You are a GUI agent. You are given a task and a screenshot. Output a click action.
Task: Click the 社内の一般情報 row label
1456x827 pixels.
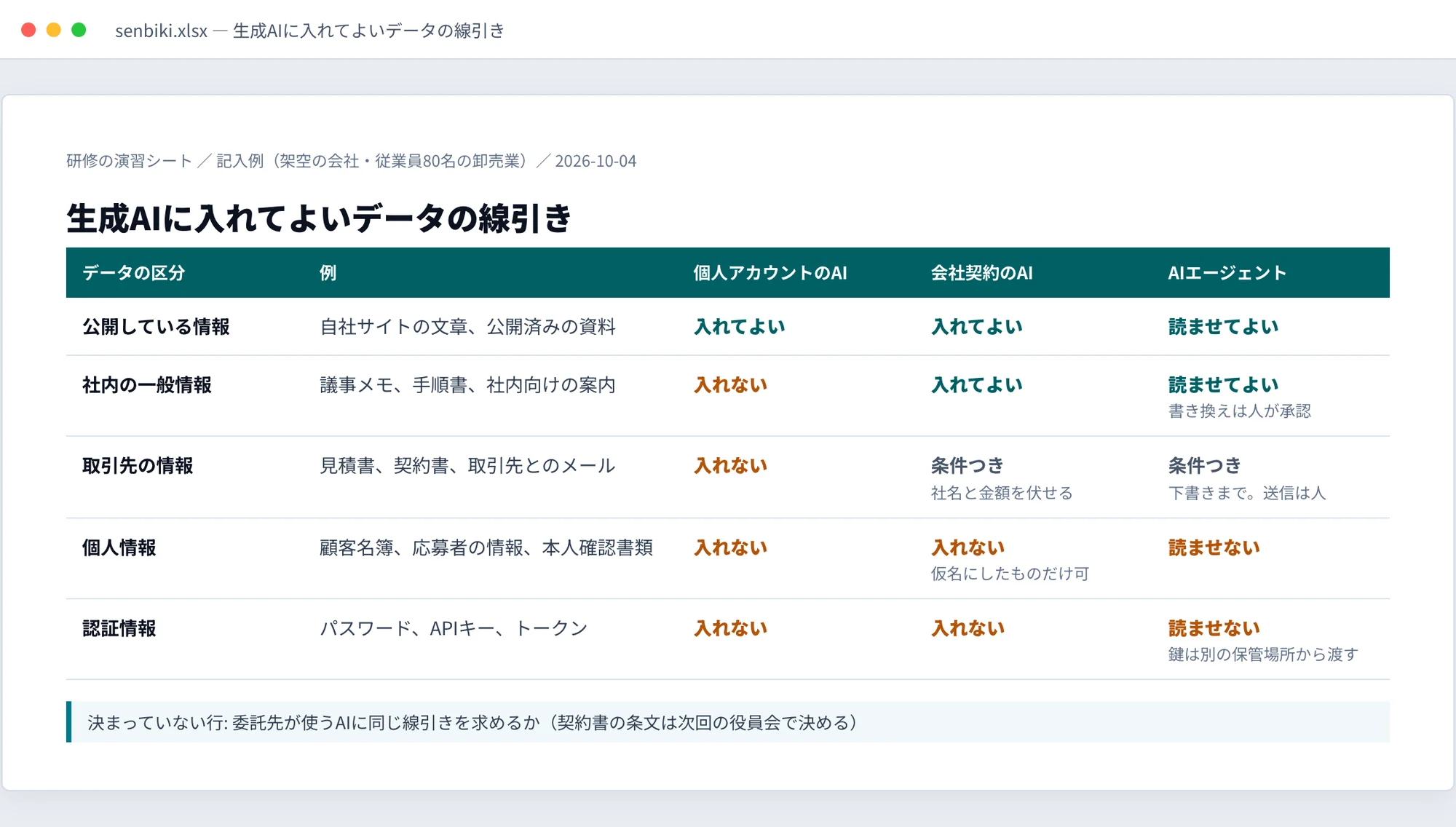click(147, 385)
